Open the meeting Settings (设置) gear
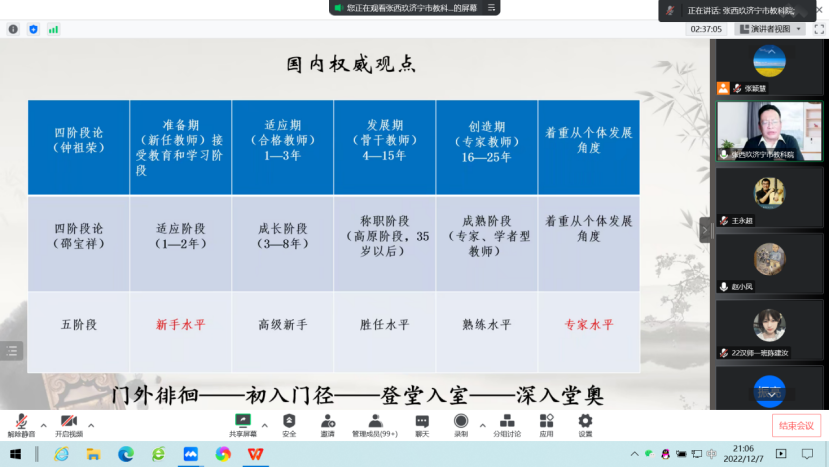This screenshot has height=467, width=830. (x=585, y=422)
